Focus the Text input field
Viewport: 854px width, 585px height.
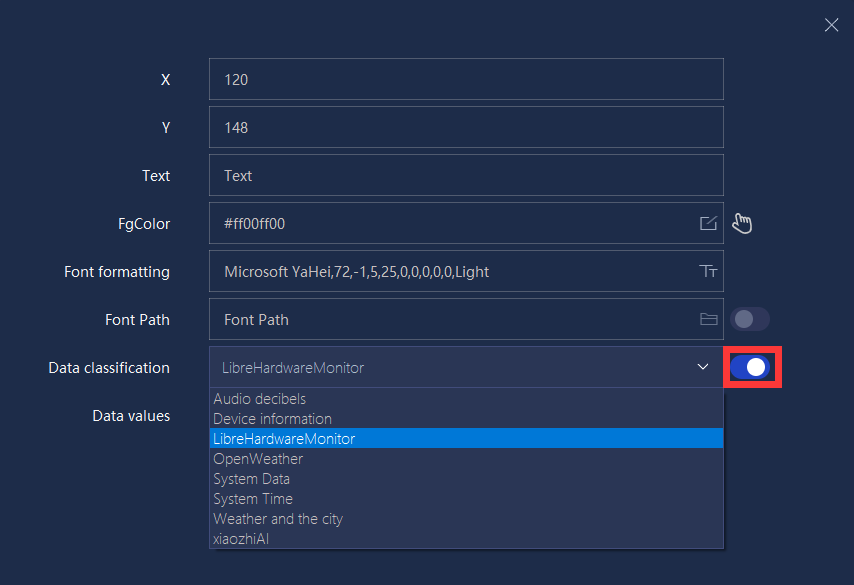tap(466, 175)
